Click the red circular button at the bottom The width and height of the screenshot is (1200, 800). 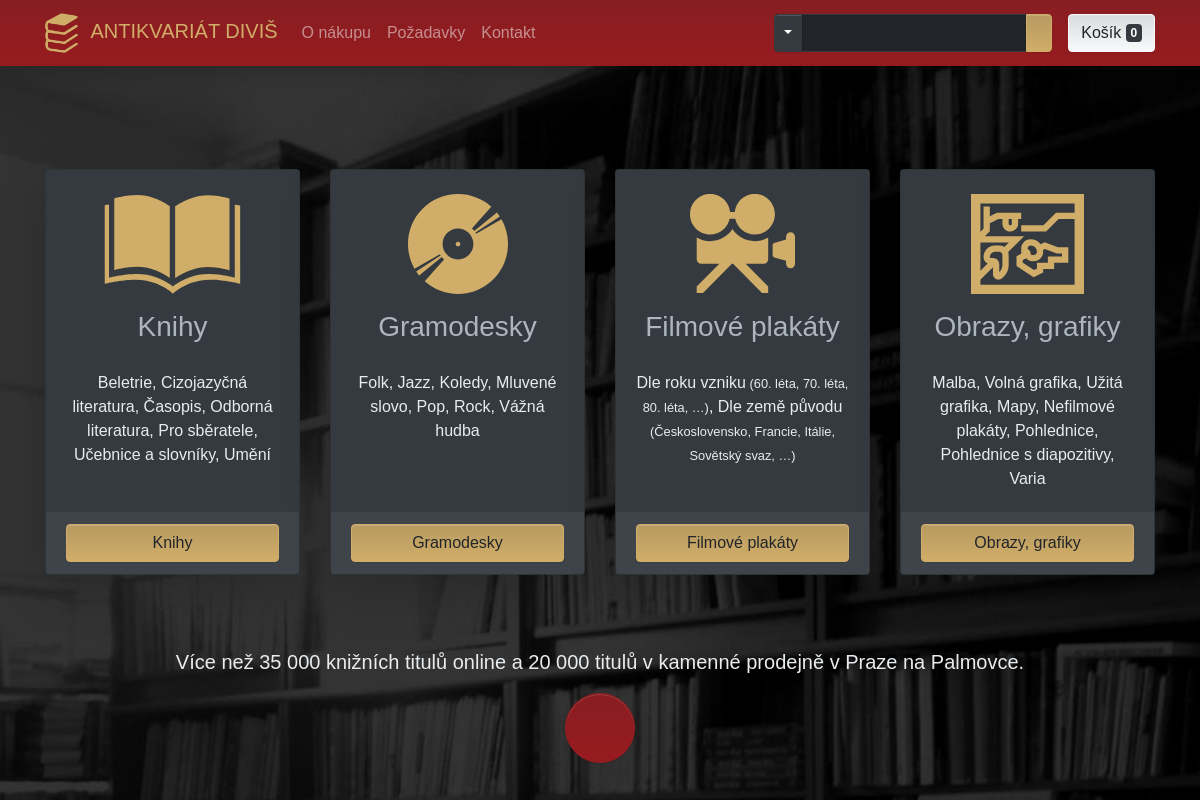click(x=600, y=728)
